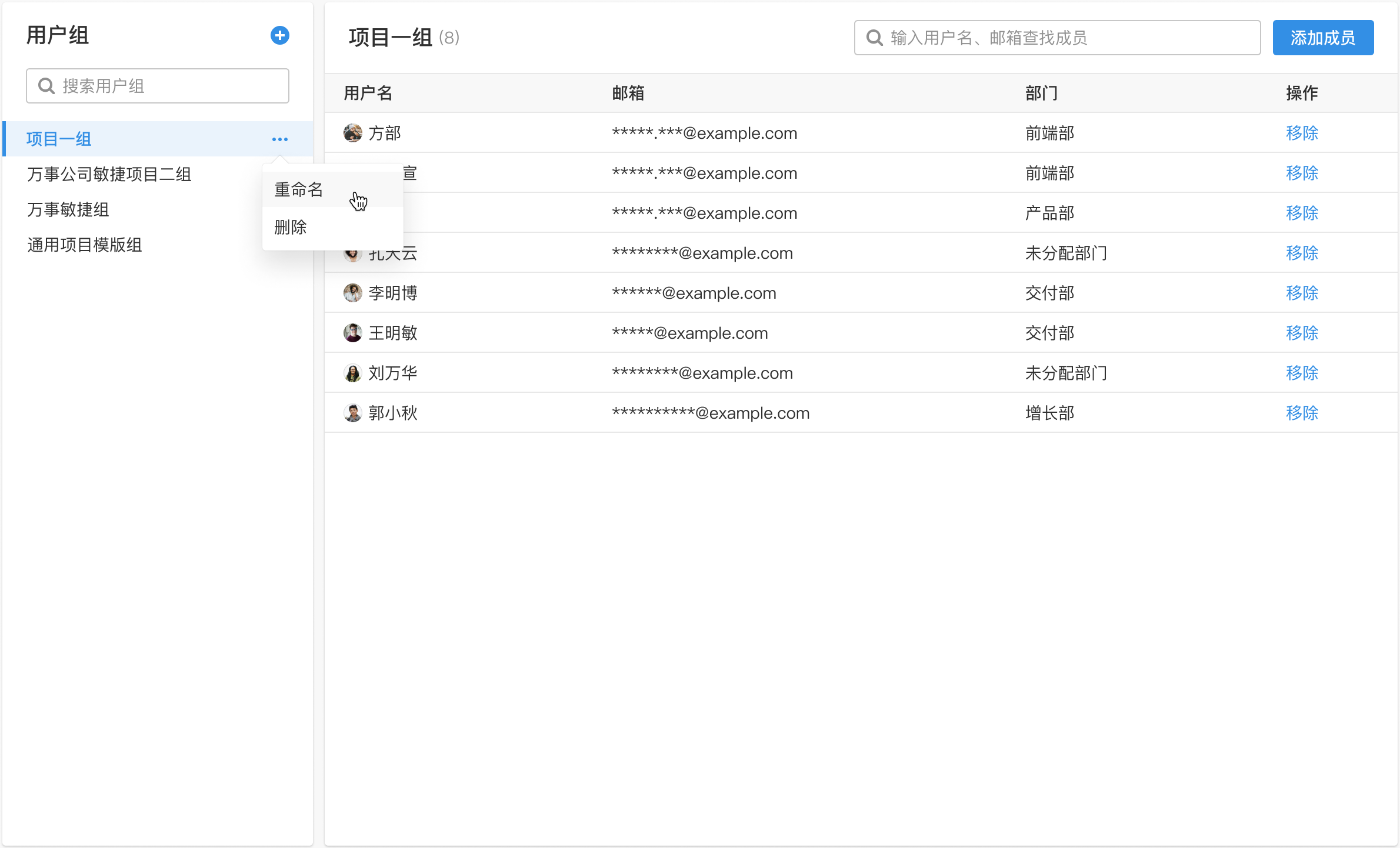1400x848 pixels.
Task: Click 王明敏's email *****@example.com
Action: pyautogui.click(x=690, y=333)
